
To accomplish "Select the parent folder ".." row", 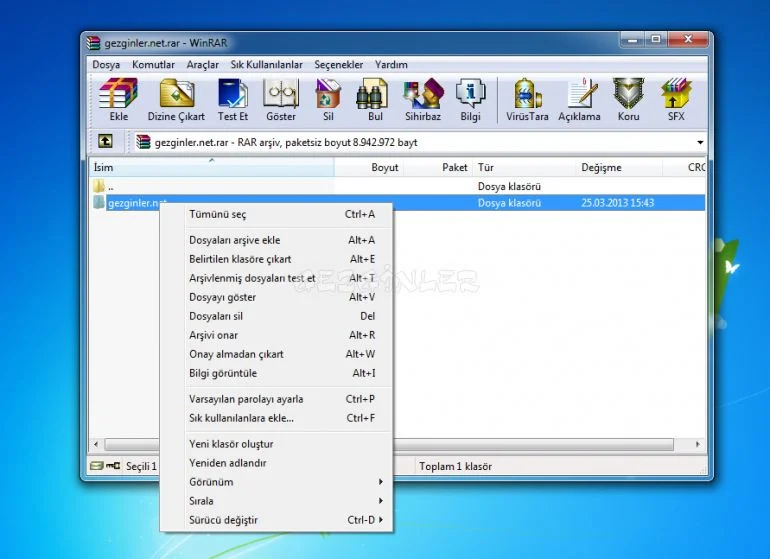I will [110, 186].
